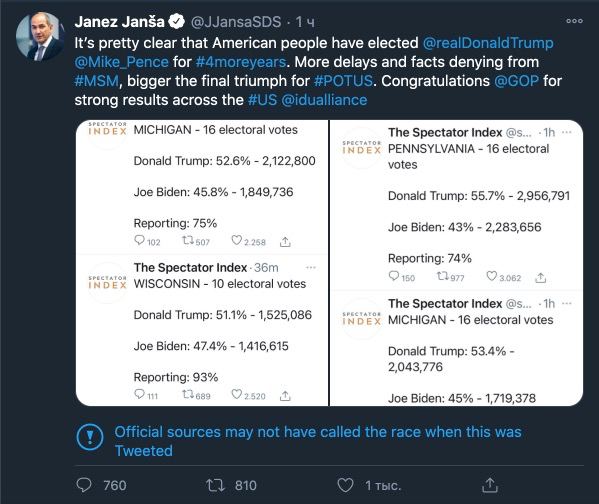Click the #POTUS hashtag
Image resolution: width=599 pixels, height=504 pixels.
tap(343, 81)
